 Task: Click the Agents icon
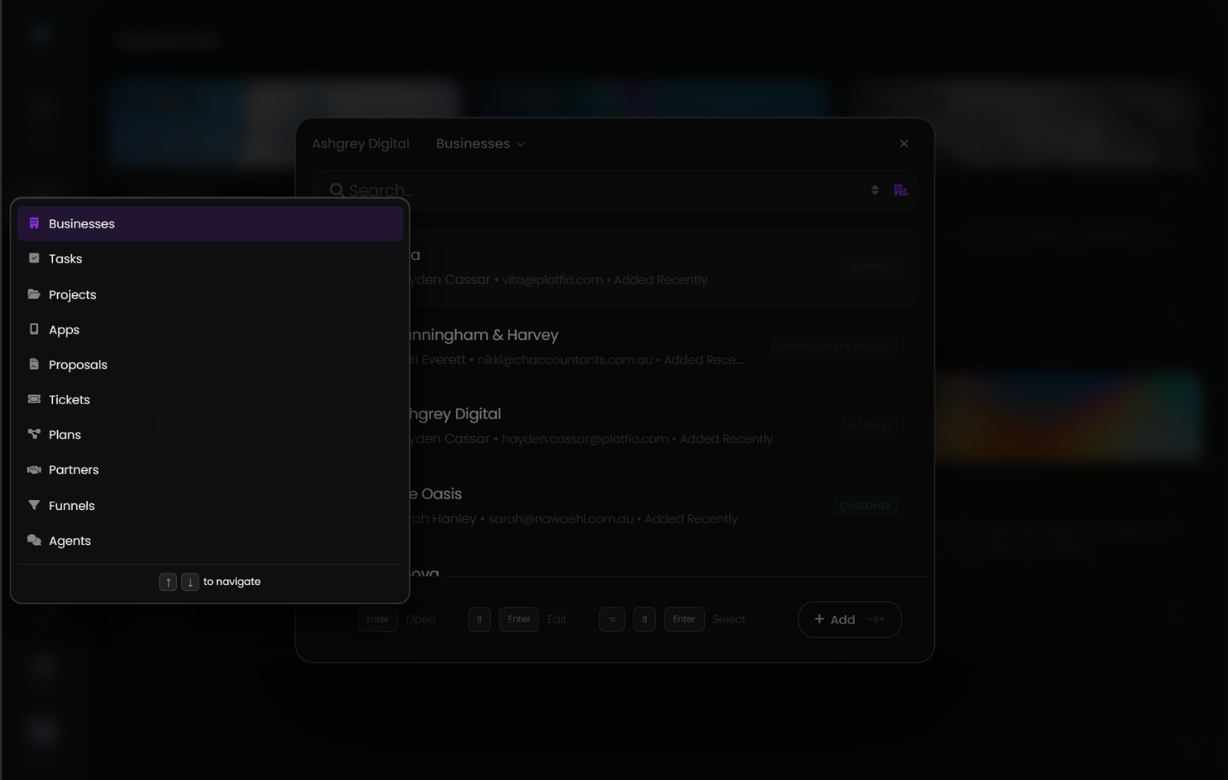coord(35,540)
